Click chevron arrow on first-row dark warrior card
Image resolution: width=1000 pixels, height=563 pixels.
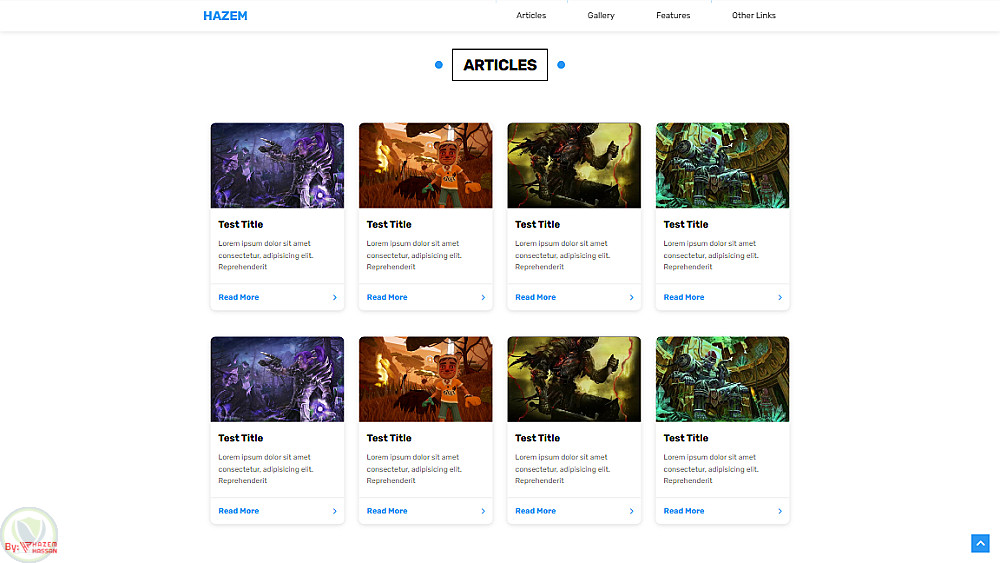[632, 297]
